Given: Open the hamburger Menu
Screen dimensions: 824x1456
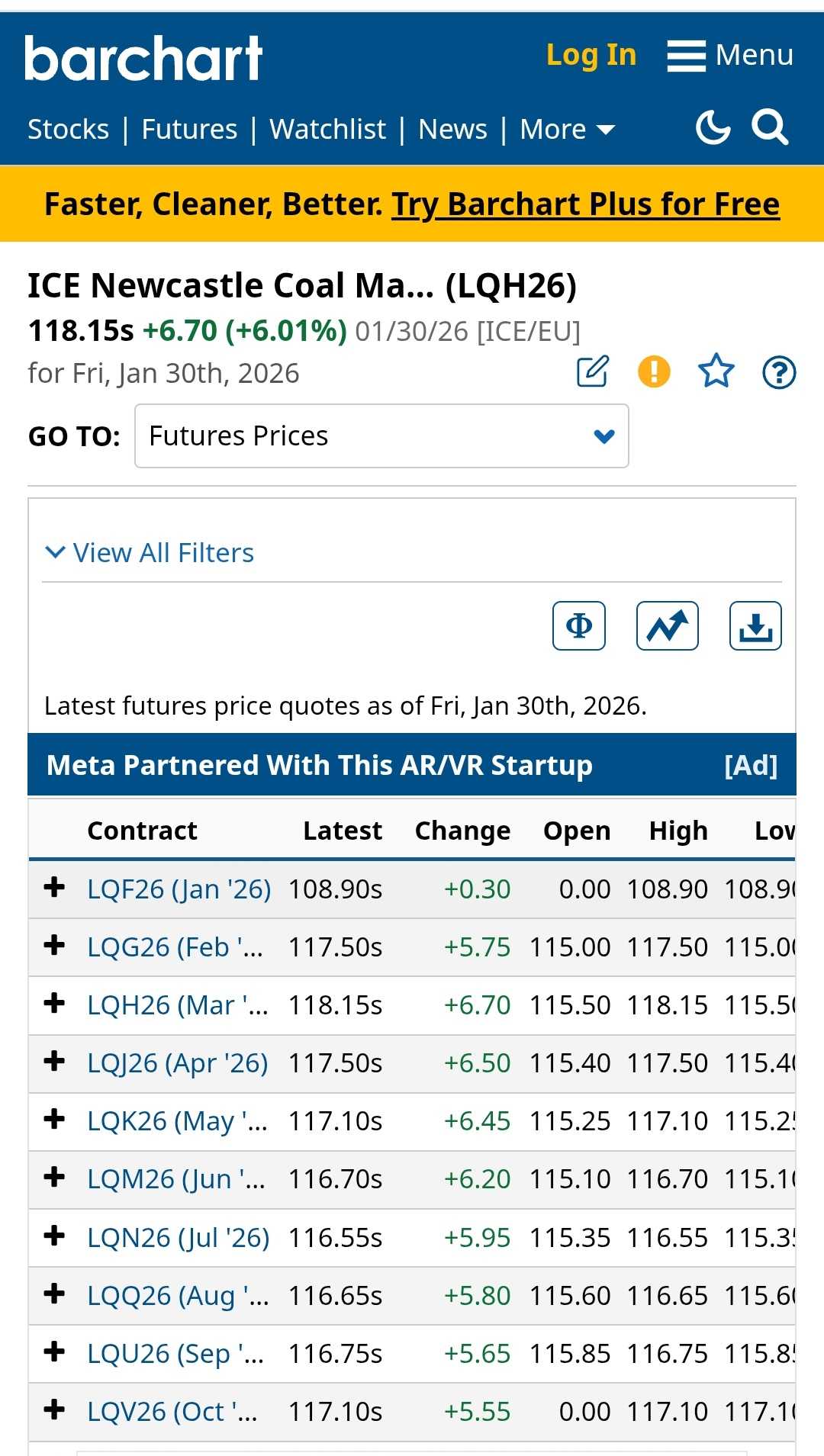Looking at the screenshot, I should (730, 56).
